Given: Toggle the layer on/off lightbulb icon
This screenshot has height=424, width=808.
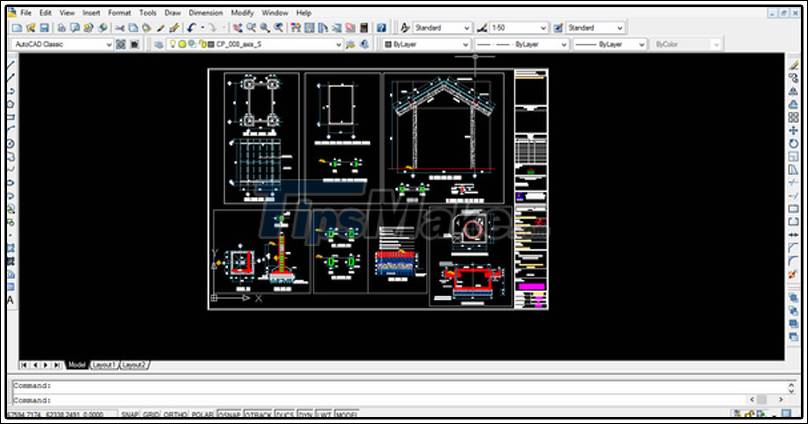Looking at the screenshot, I should [173, 44].
